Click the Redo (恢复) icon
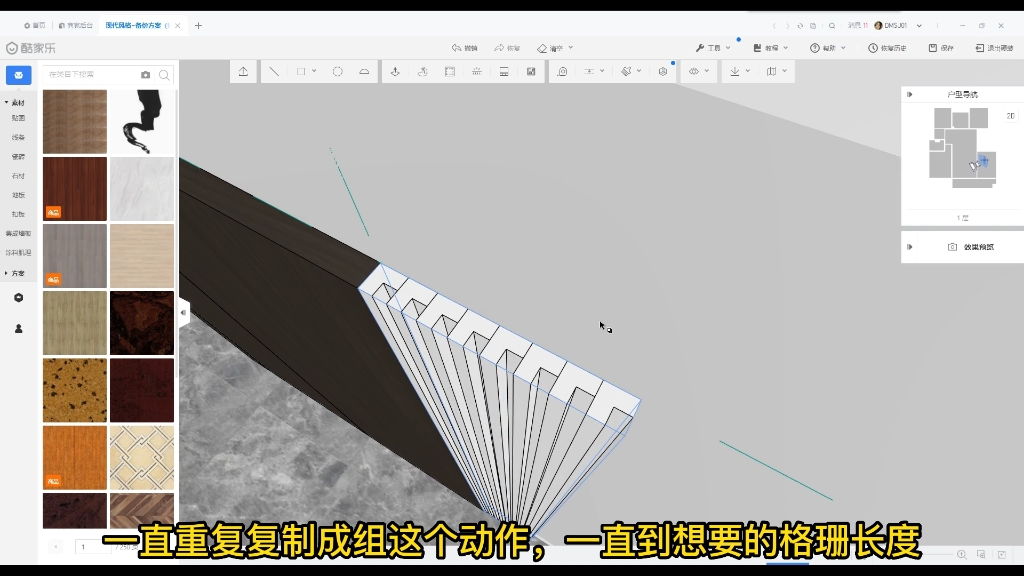 point(510,46)
